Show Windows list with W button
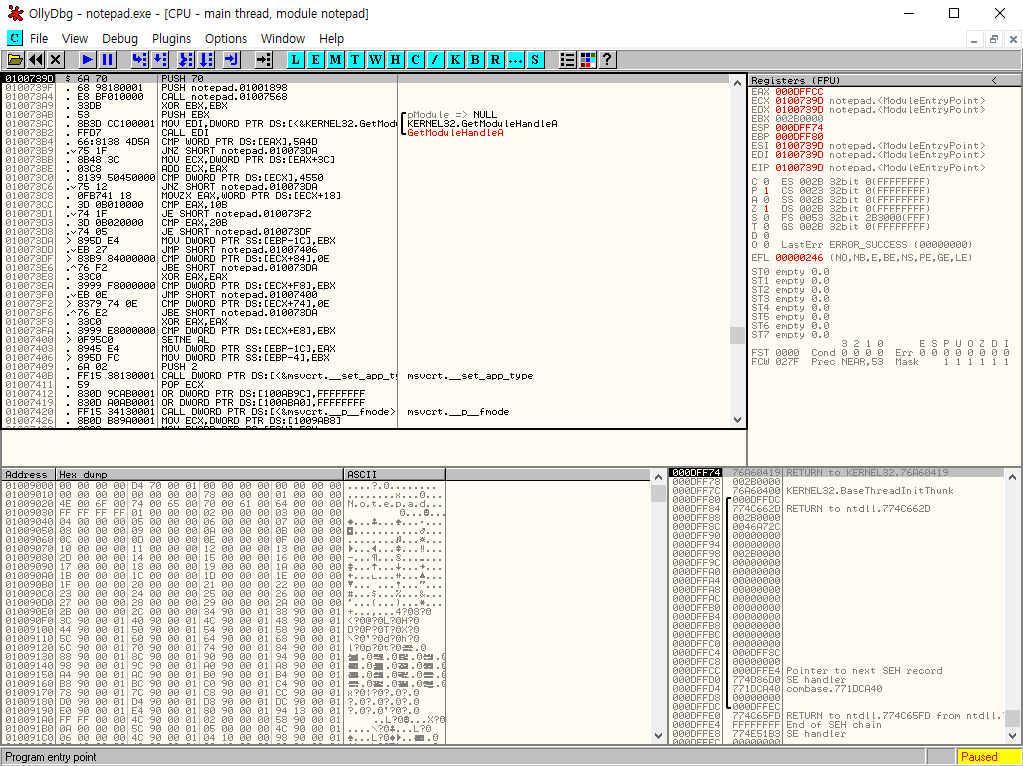The image size is (1023, 766). click(375, 60)
